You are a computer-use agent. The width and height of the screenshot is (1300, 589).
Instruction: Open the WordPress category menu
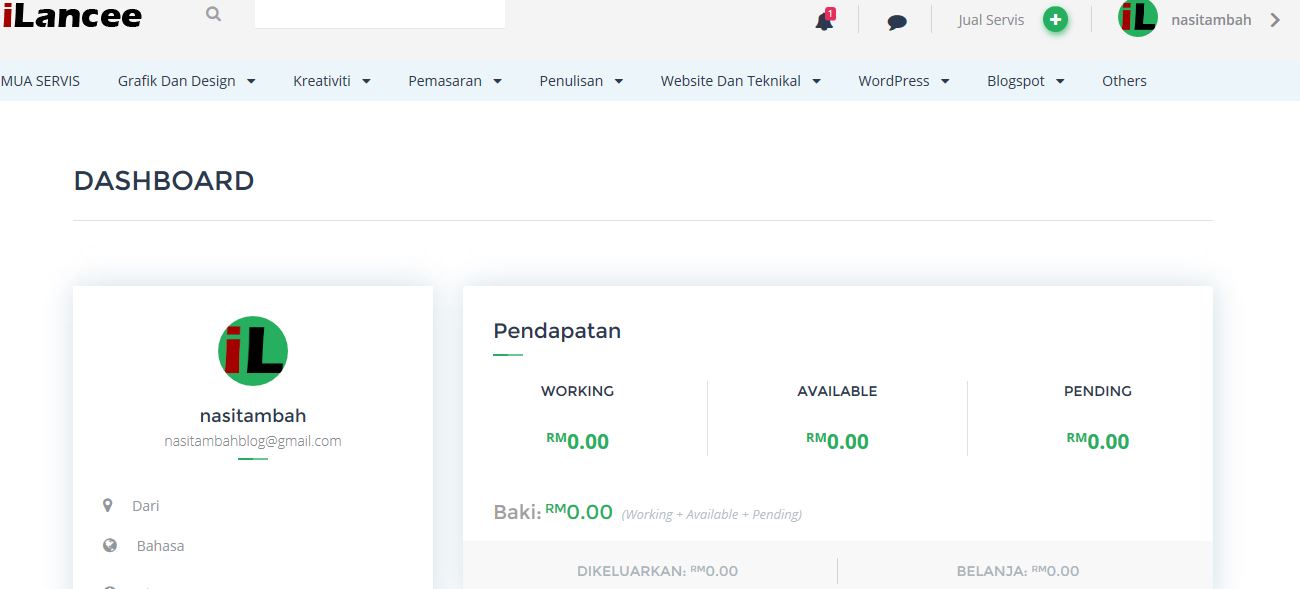(904, 81)
